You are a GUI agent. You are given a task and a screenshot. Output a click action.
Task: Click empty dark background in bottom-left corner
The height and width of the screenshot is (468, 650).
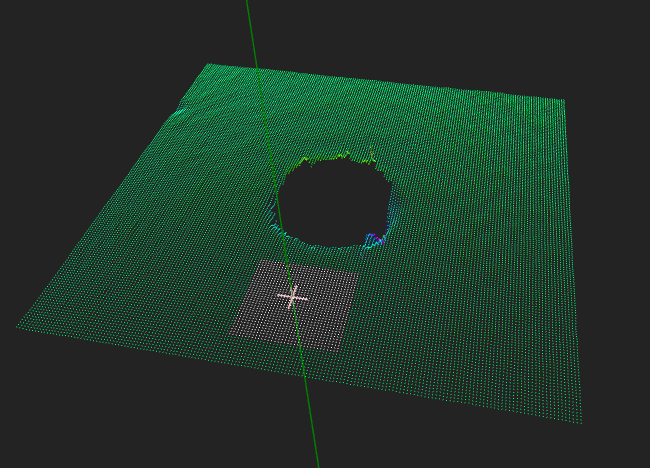40,430
